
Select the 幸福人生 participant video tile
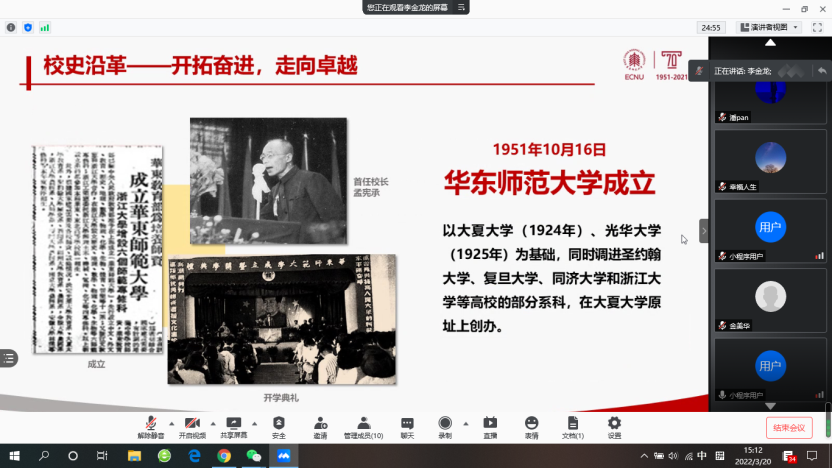tap(769, 164)
